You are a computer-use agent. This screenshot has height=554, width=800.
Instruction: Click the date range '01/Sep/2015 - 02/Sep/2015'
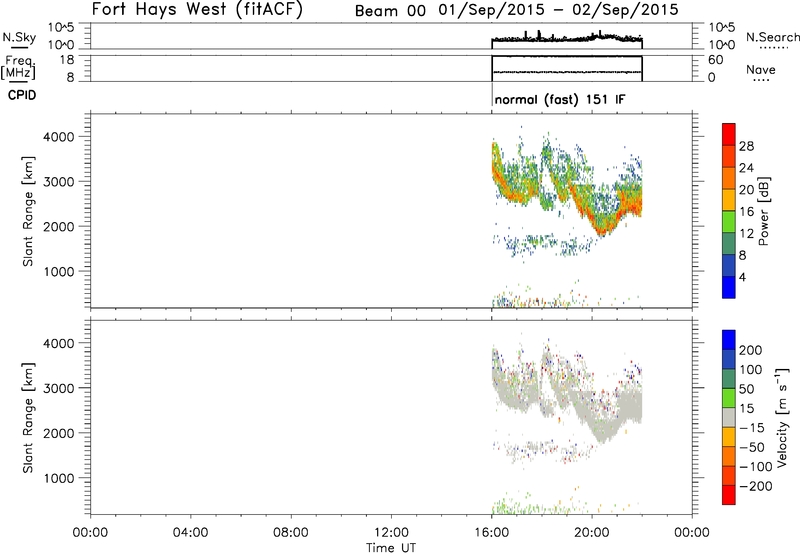coord(559,10)
